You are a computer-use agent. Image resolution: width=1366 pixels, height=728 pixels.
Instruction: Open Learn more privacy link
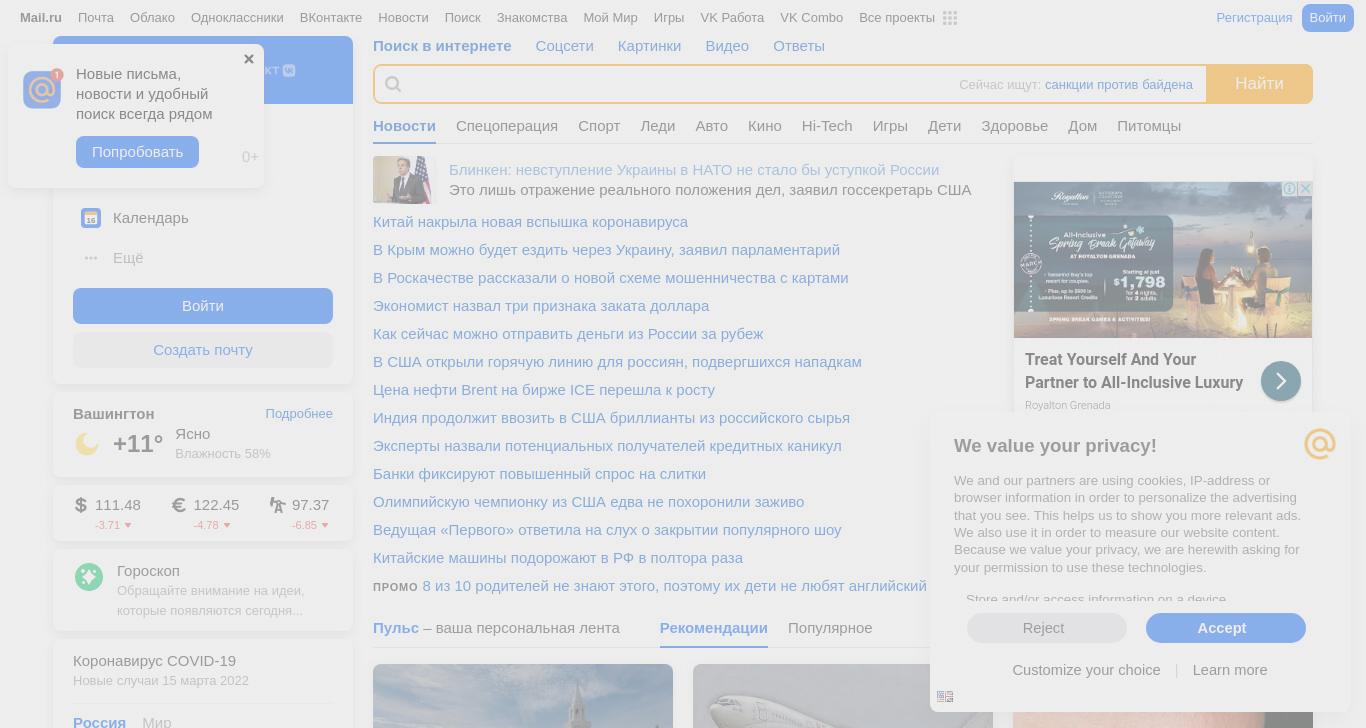1230,670
